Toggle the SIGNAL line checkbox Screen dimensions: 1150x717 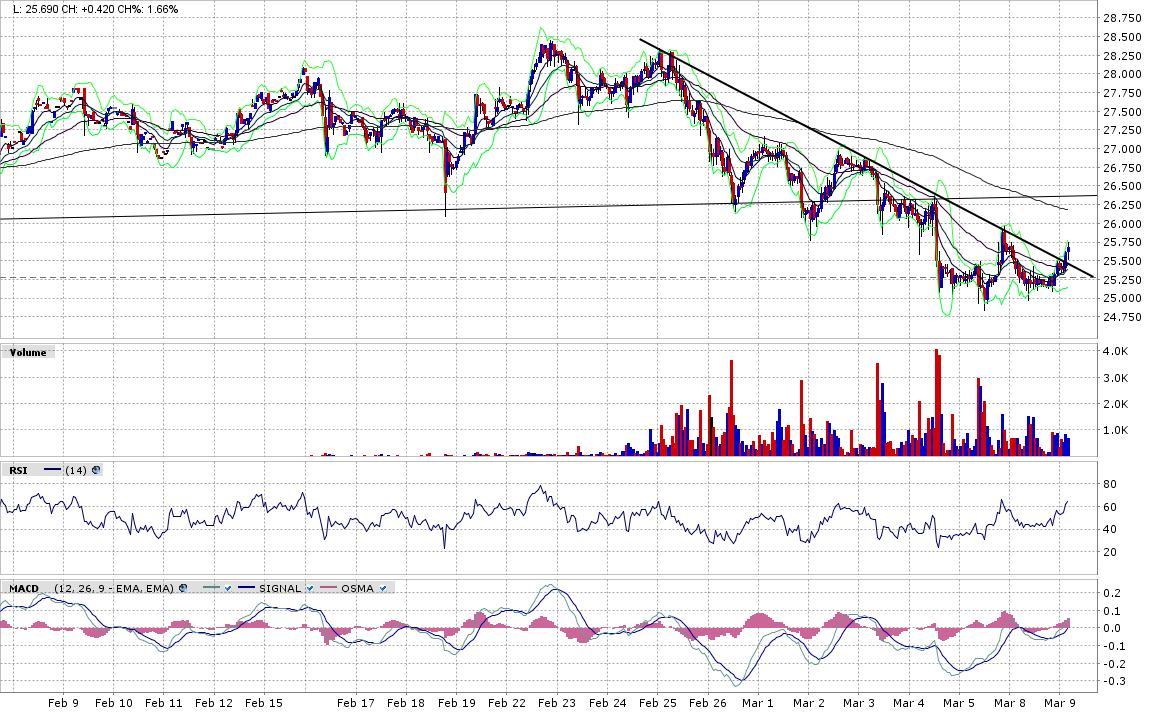click(x=310, y=588)
